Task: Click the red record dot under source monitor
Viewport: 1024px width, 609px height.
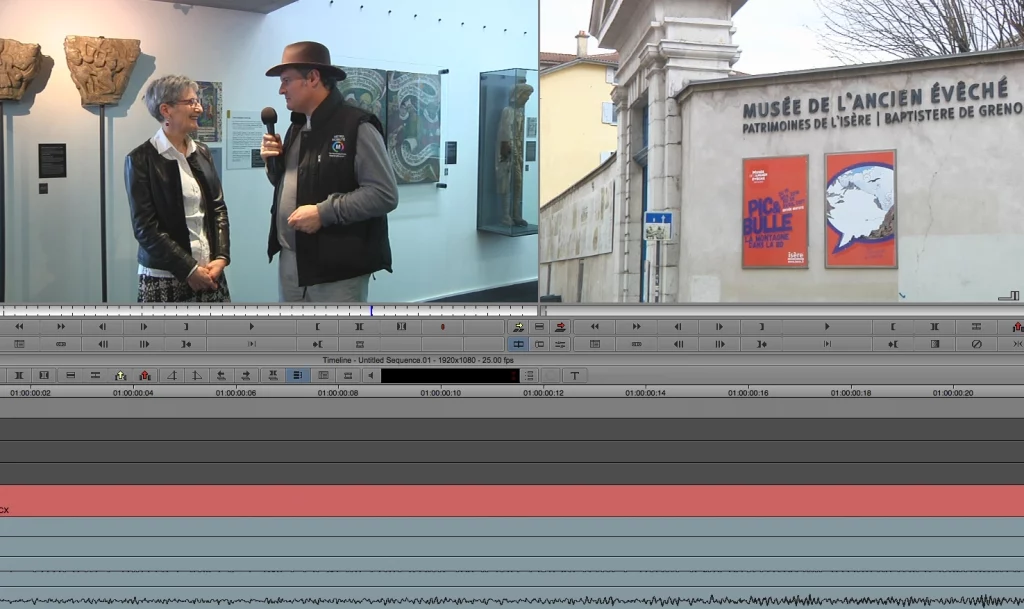Action: tap(441, 327)
